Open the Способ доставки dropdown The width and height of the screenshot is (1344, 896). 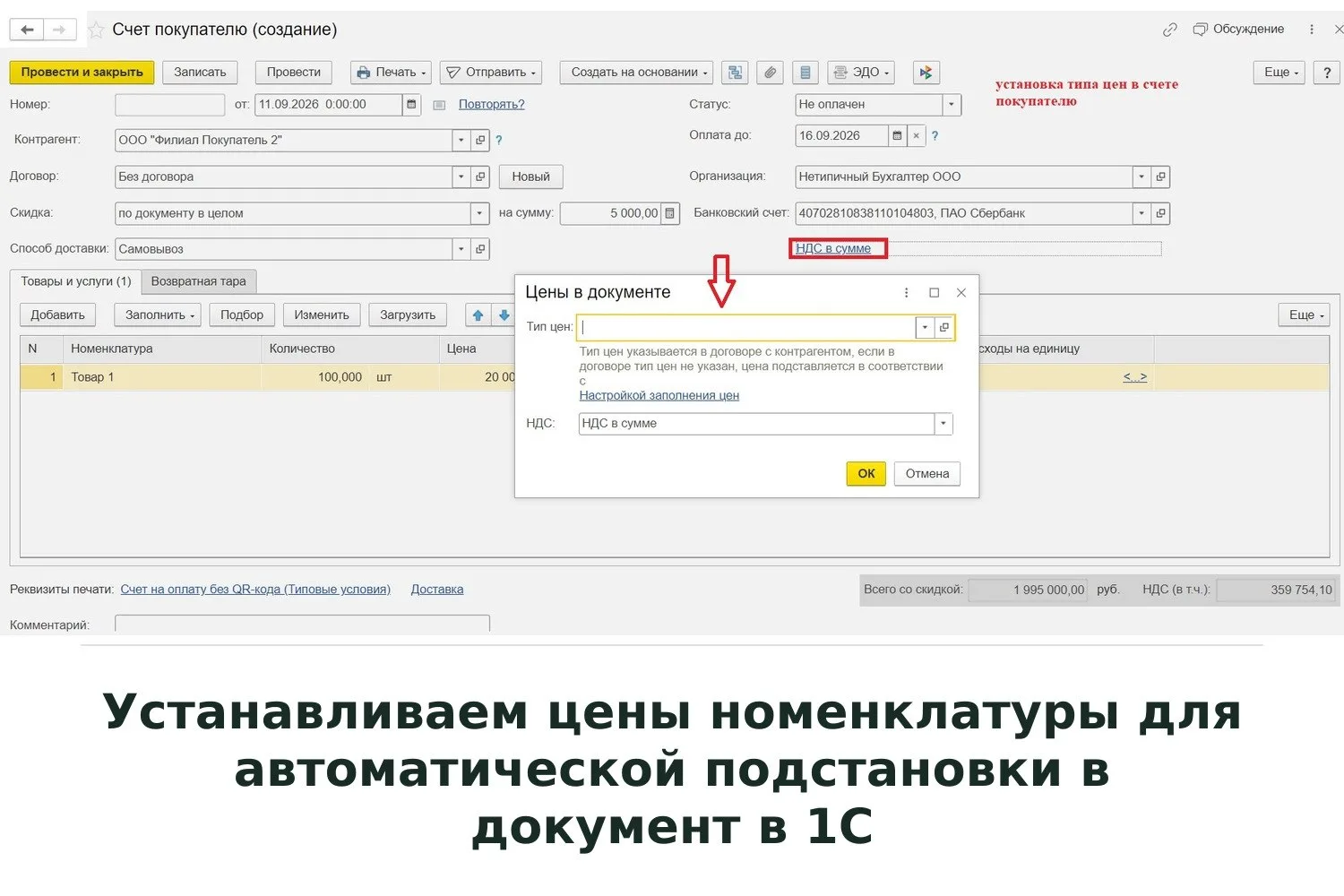(461, 249)
